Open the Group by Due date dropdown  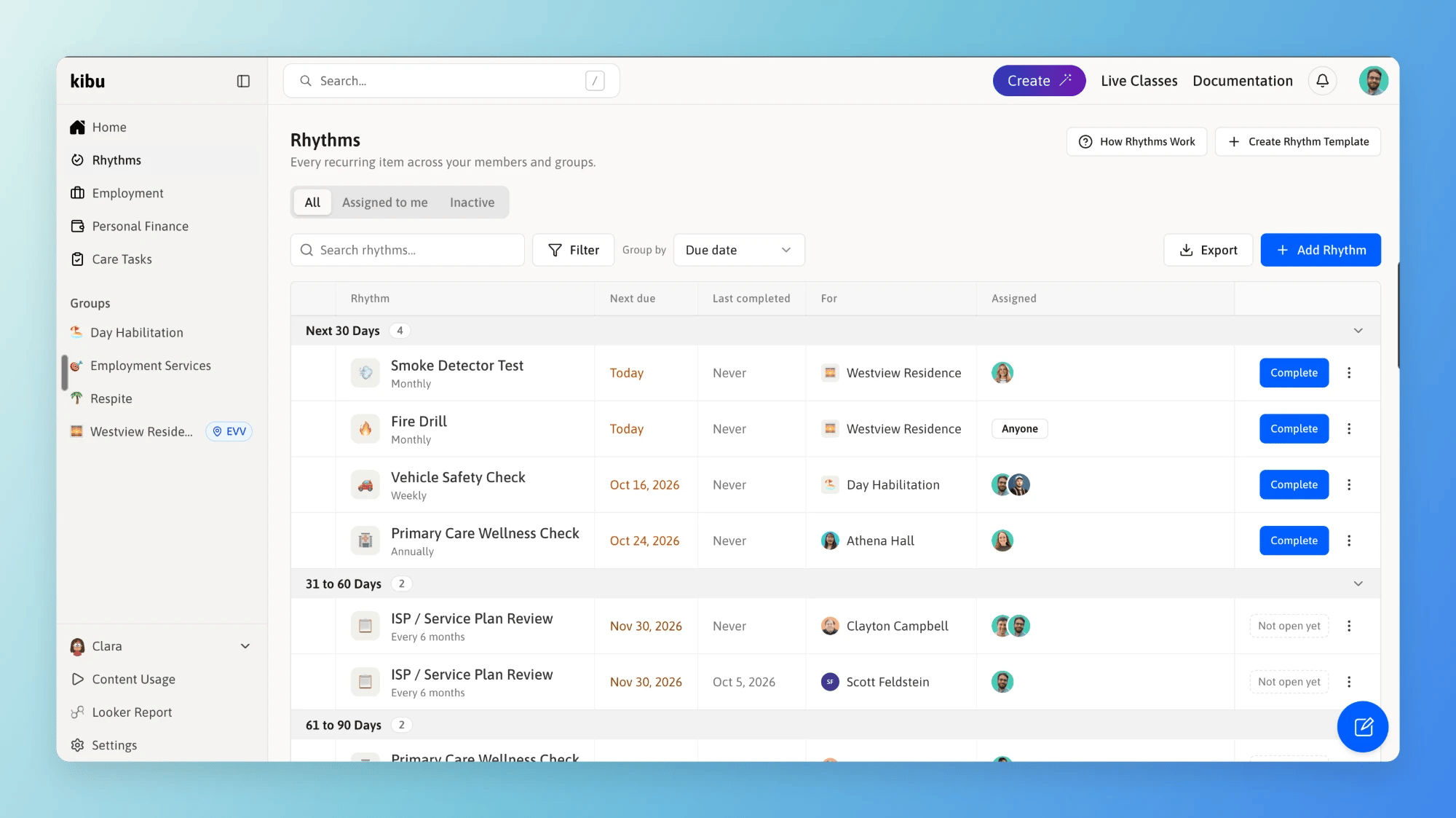[738, 250]
